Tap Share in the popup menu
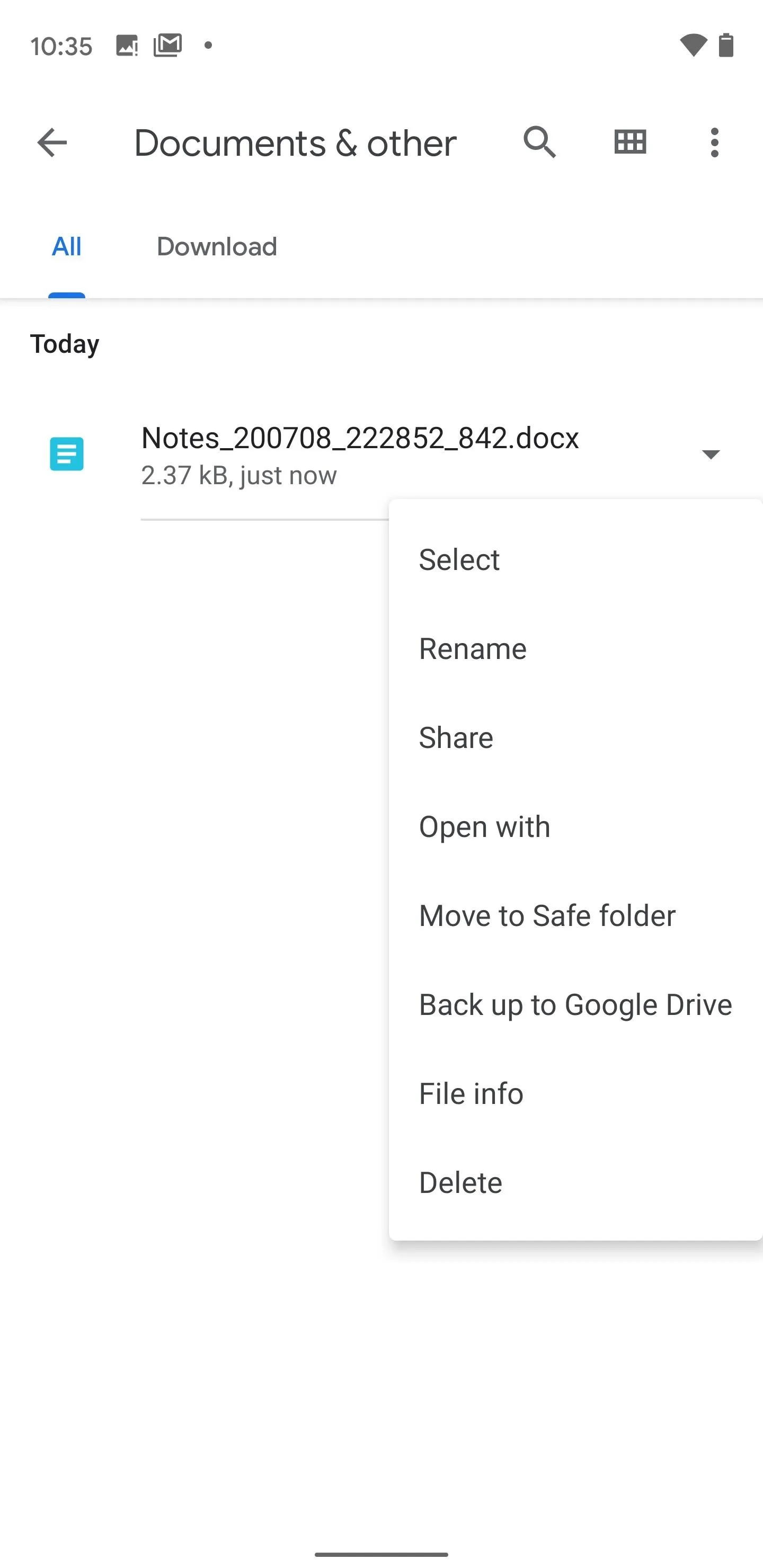Screen dimensions: 763x1568 575,738
